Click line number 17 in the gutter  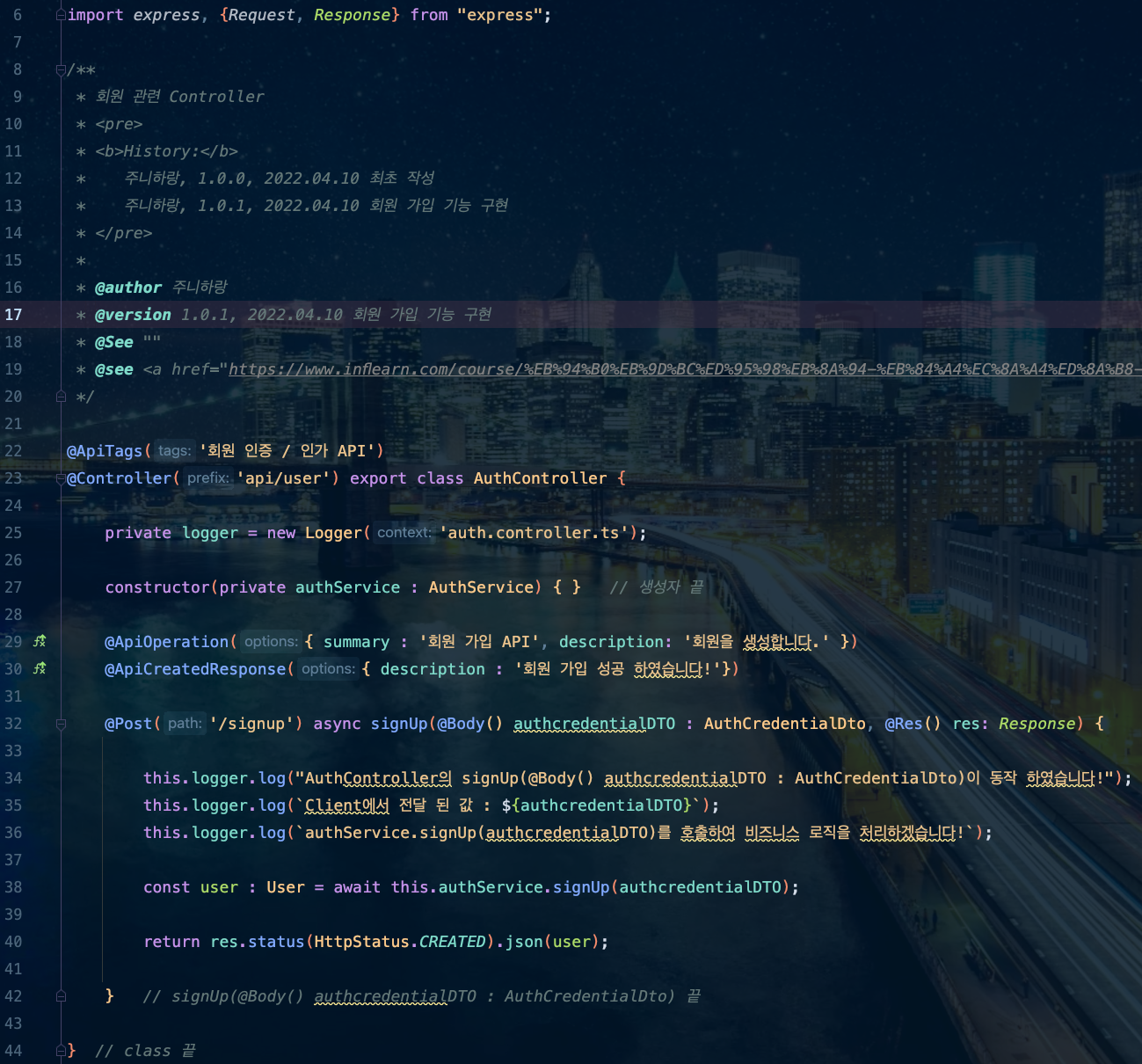click(13, 315)
